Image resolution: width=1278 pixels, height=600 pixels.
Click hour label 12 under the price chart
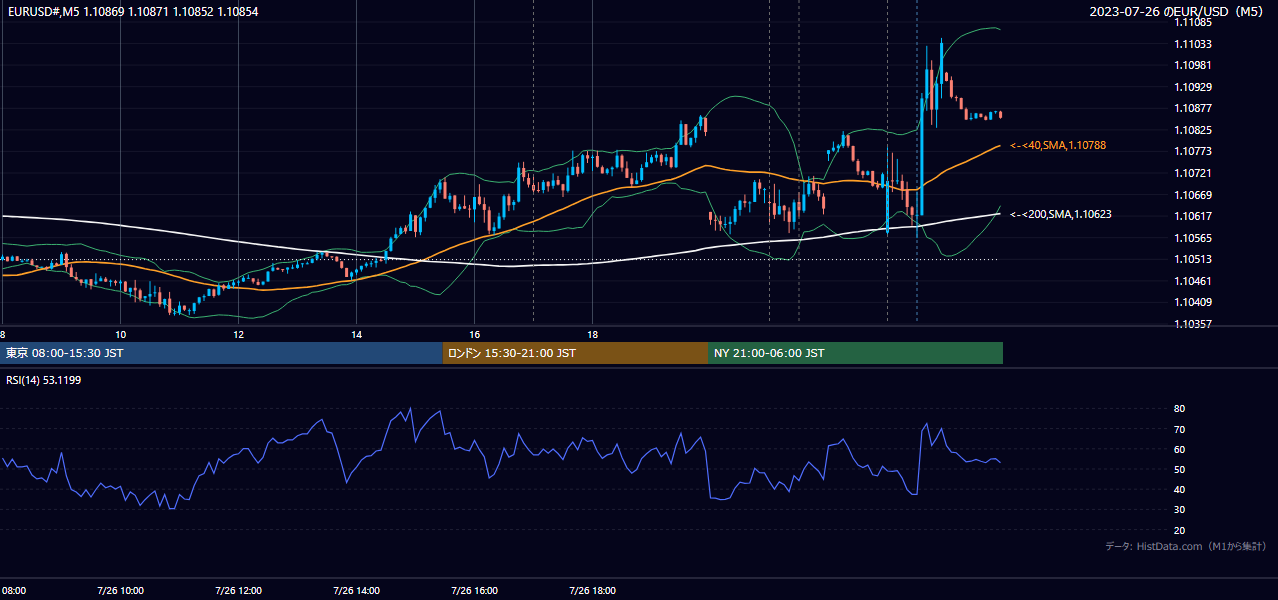238,334
